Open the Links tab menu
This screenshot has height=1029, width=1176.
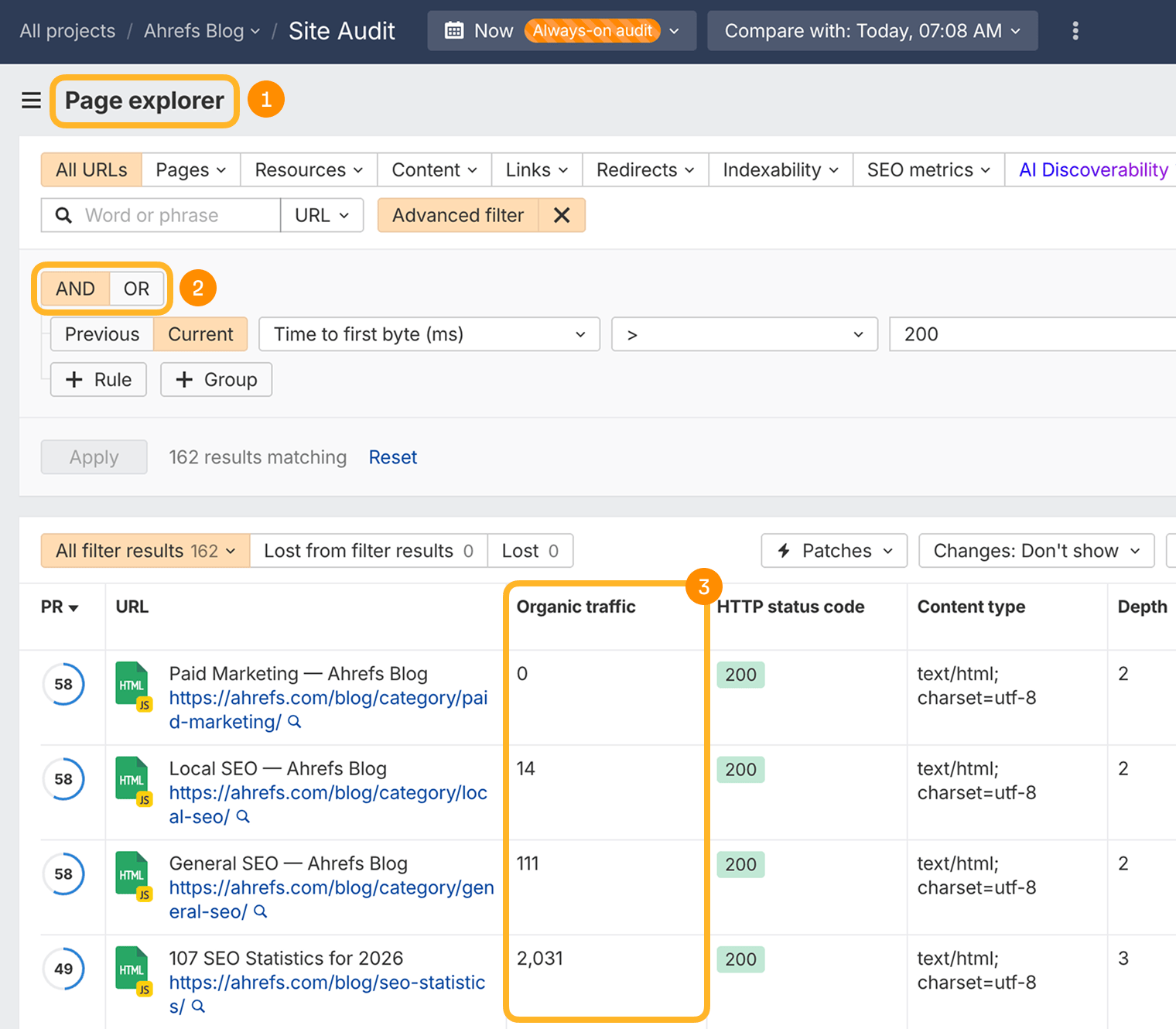[x=537, y=169]
